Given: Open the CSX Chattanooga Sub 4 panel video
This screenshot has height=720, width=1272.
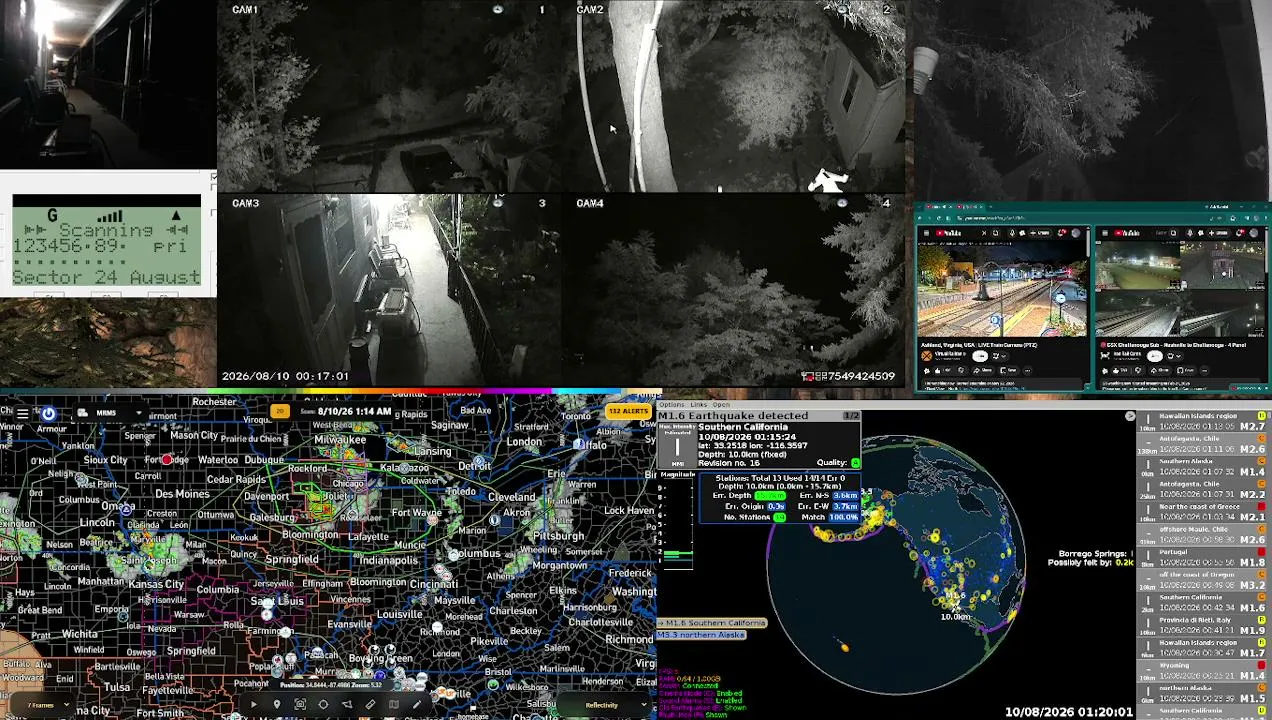Looking at the screenshot, I should click(1181, 290).
